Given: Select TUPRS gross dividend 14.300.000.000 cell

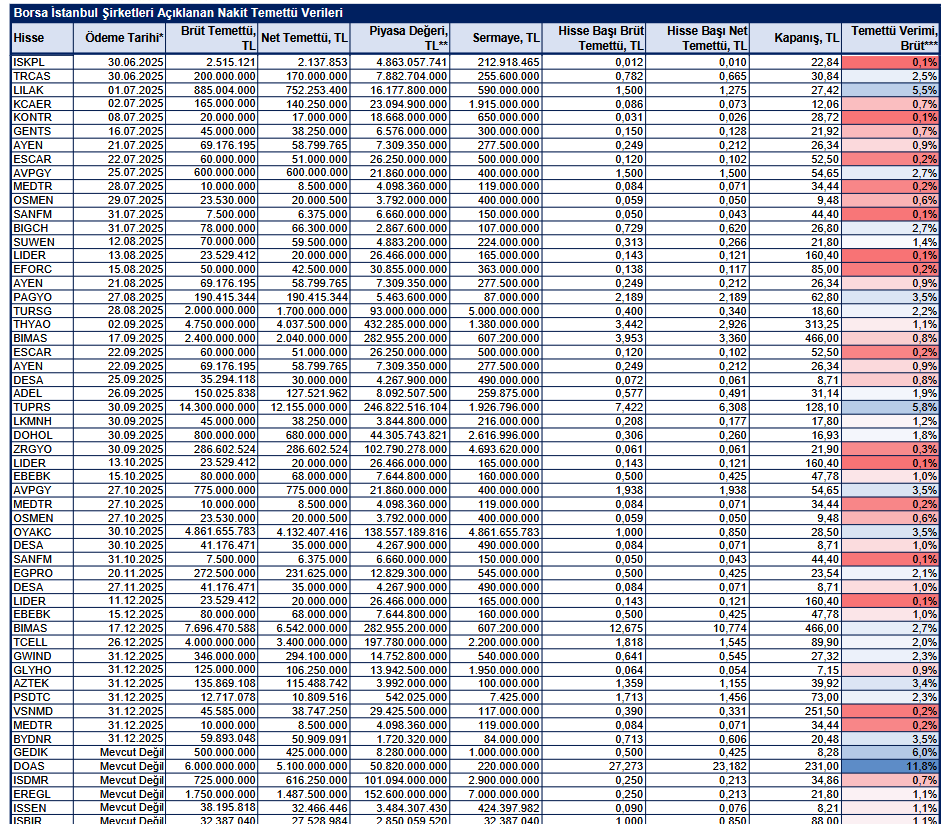Looking at the screenshot, I should click(211, 407).
